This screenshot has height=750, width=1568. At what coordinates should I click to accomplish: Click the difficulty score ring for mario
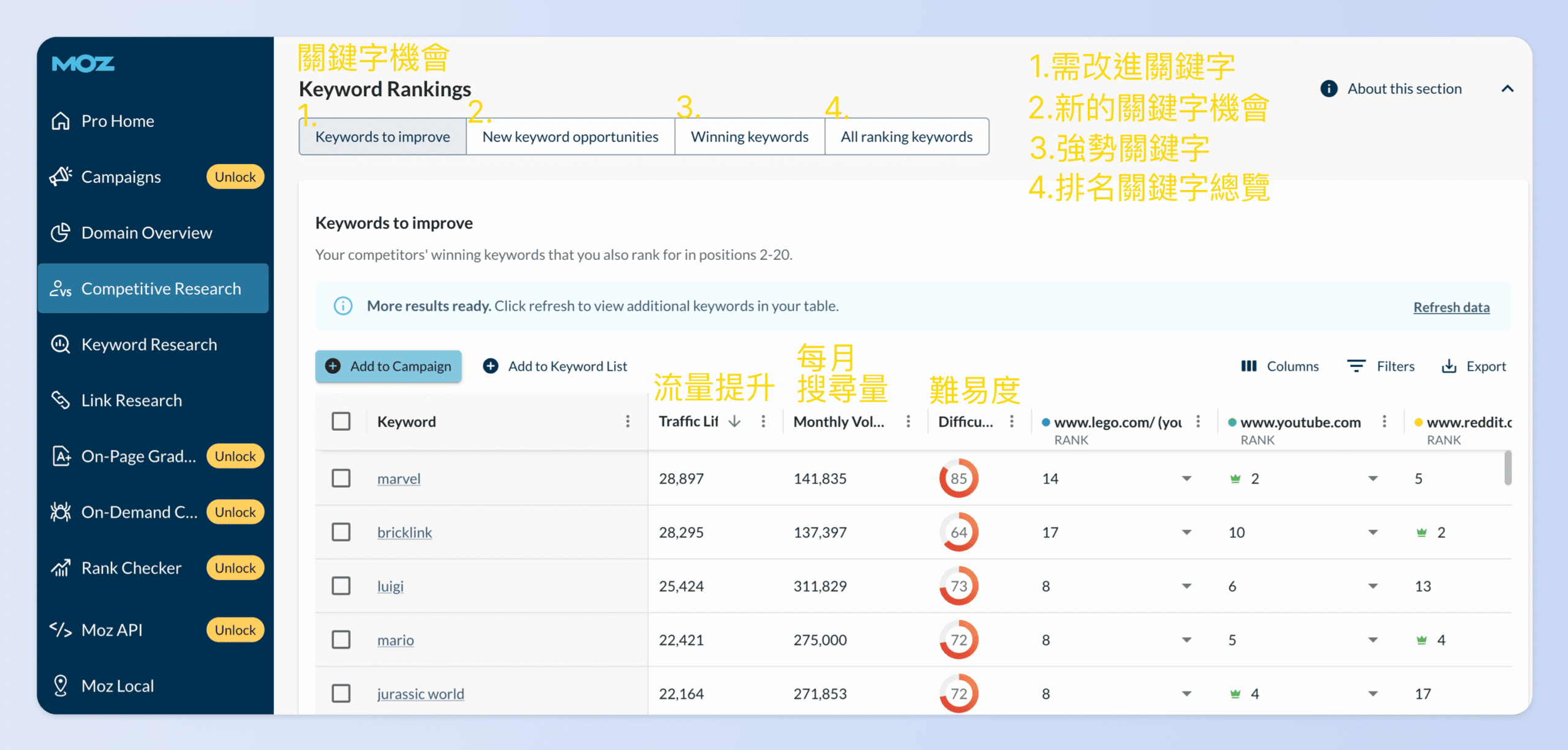pos(958,639)
